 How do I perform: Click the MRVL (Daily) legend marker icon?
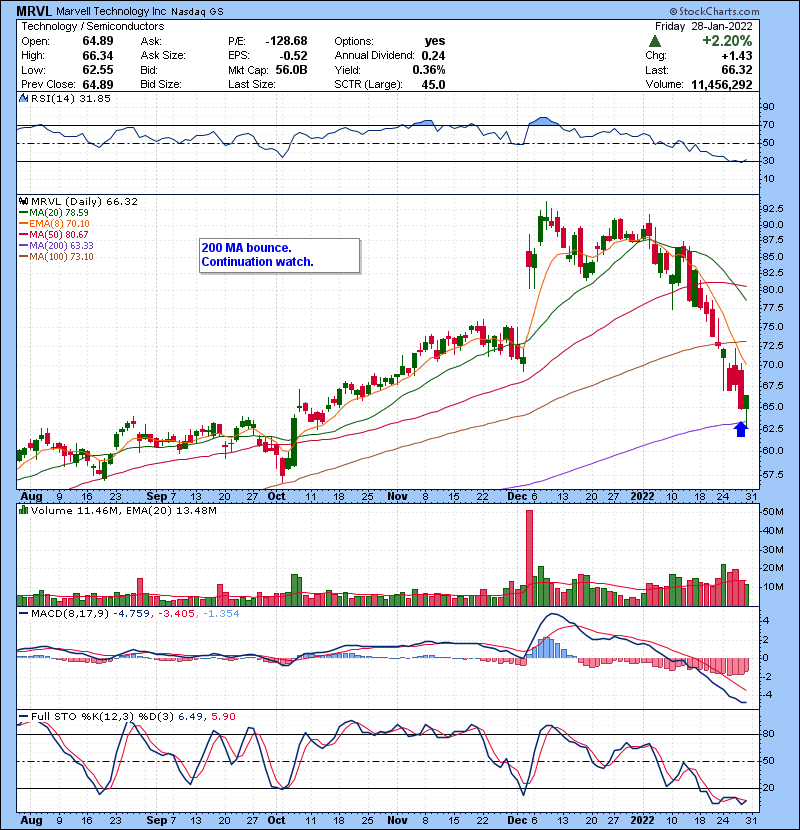(22, 201)
